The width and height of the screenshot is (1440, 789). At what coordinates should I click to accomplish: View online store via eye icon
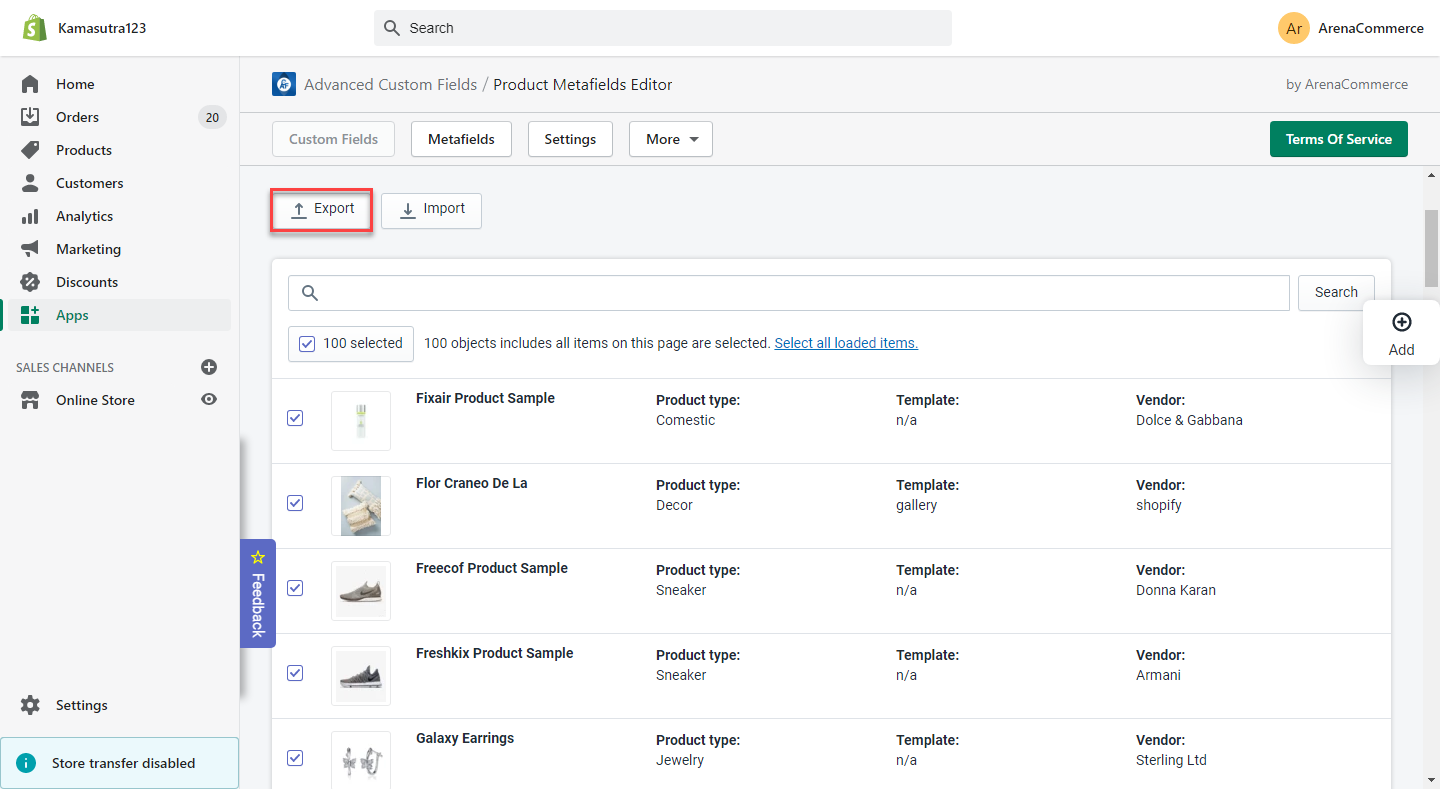click(209, 399)
